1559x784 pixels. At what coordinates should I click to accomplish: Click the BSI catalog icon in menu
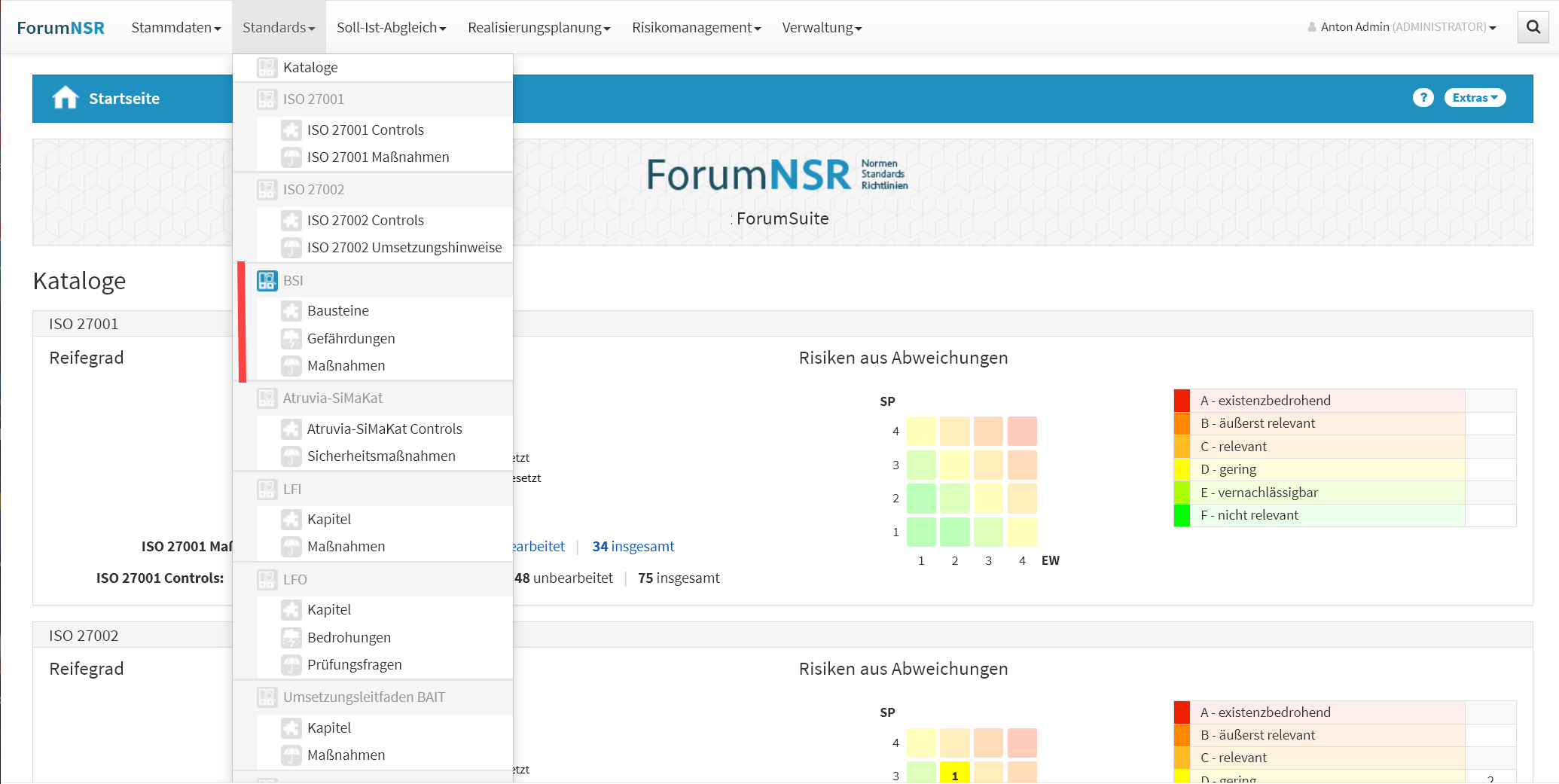(267, 281)
